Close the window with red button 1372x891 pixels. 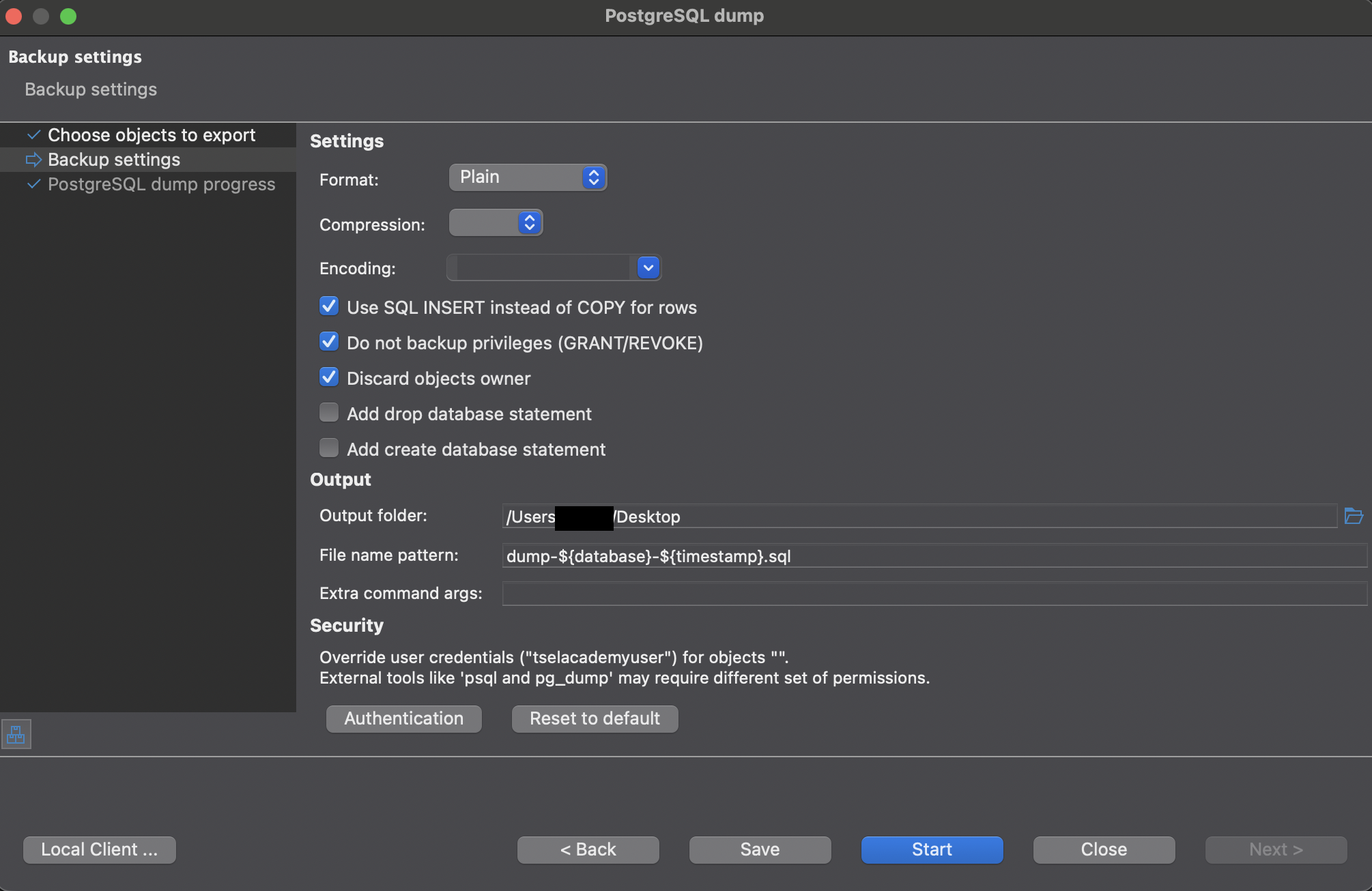[14, 16]
